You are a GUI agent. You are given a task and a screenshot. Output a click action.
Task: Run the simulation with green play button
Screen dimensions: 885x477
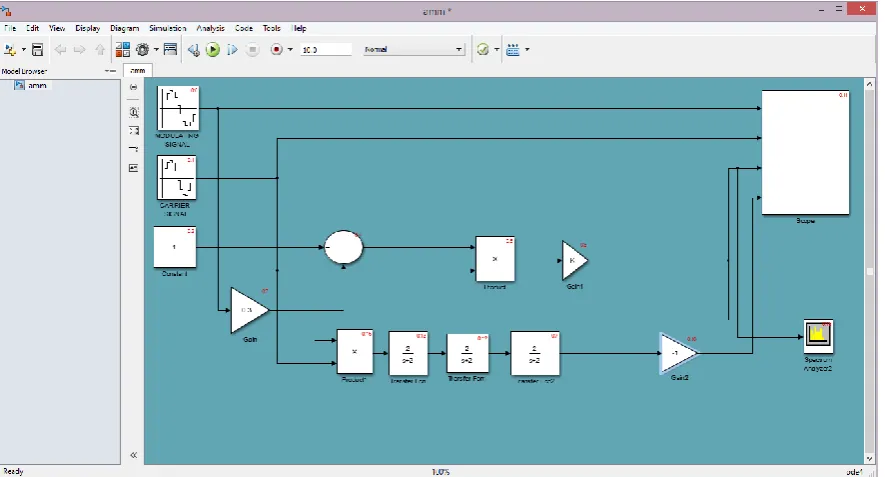[x=213, y=50]
